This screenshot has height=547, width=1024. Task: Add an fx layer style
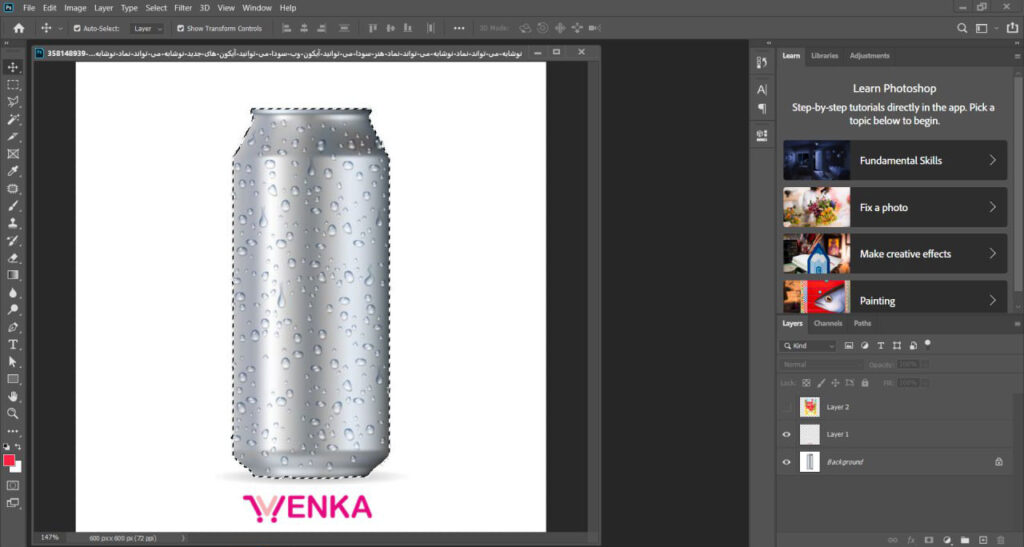[911, 540]
